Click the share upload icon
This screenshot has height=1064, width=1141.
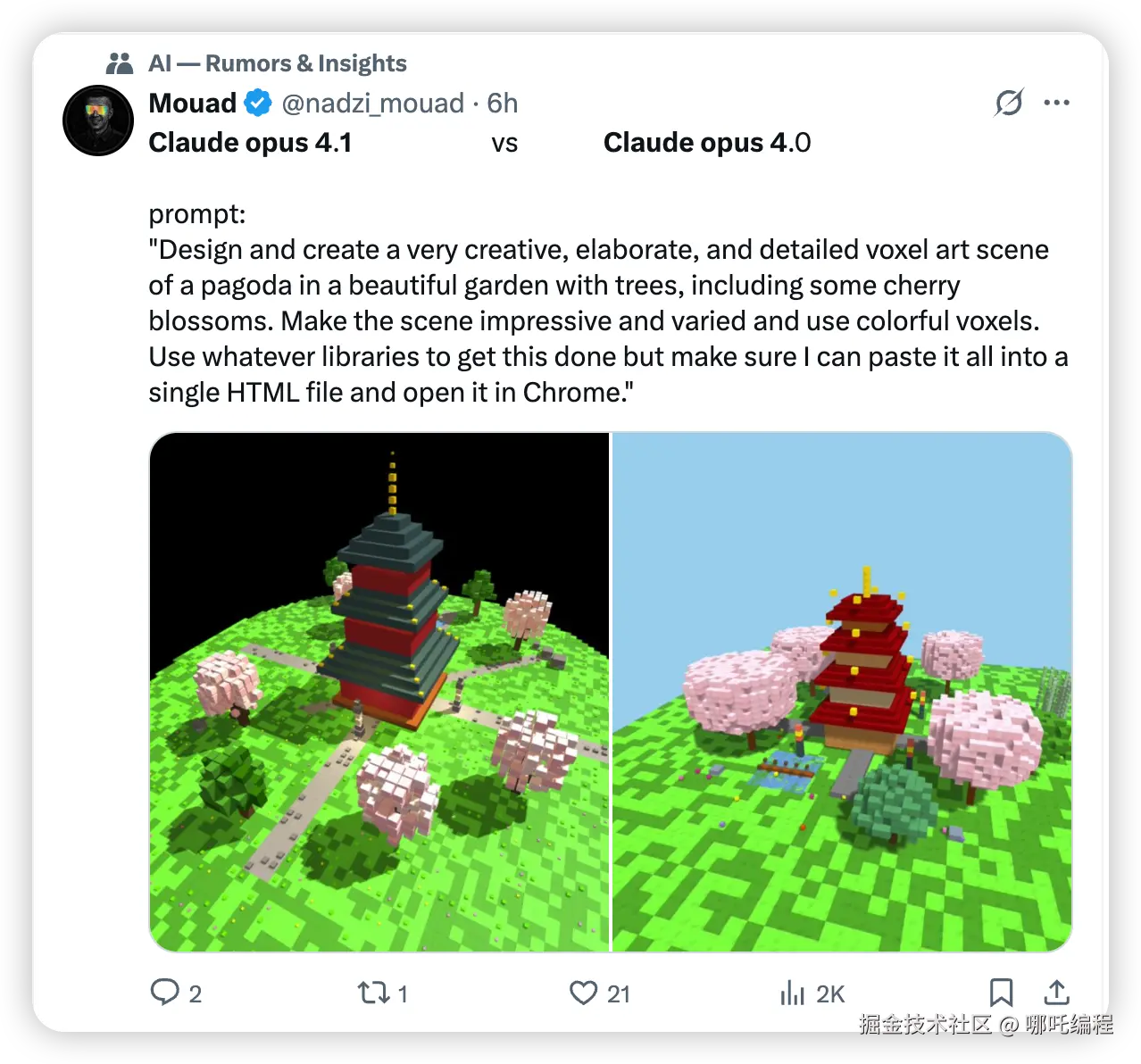pyautogui.click(x=1056, y=993)
